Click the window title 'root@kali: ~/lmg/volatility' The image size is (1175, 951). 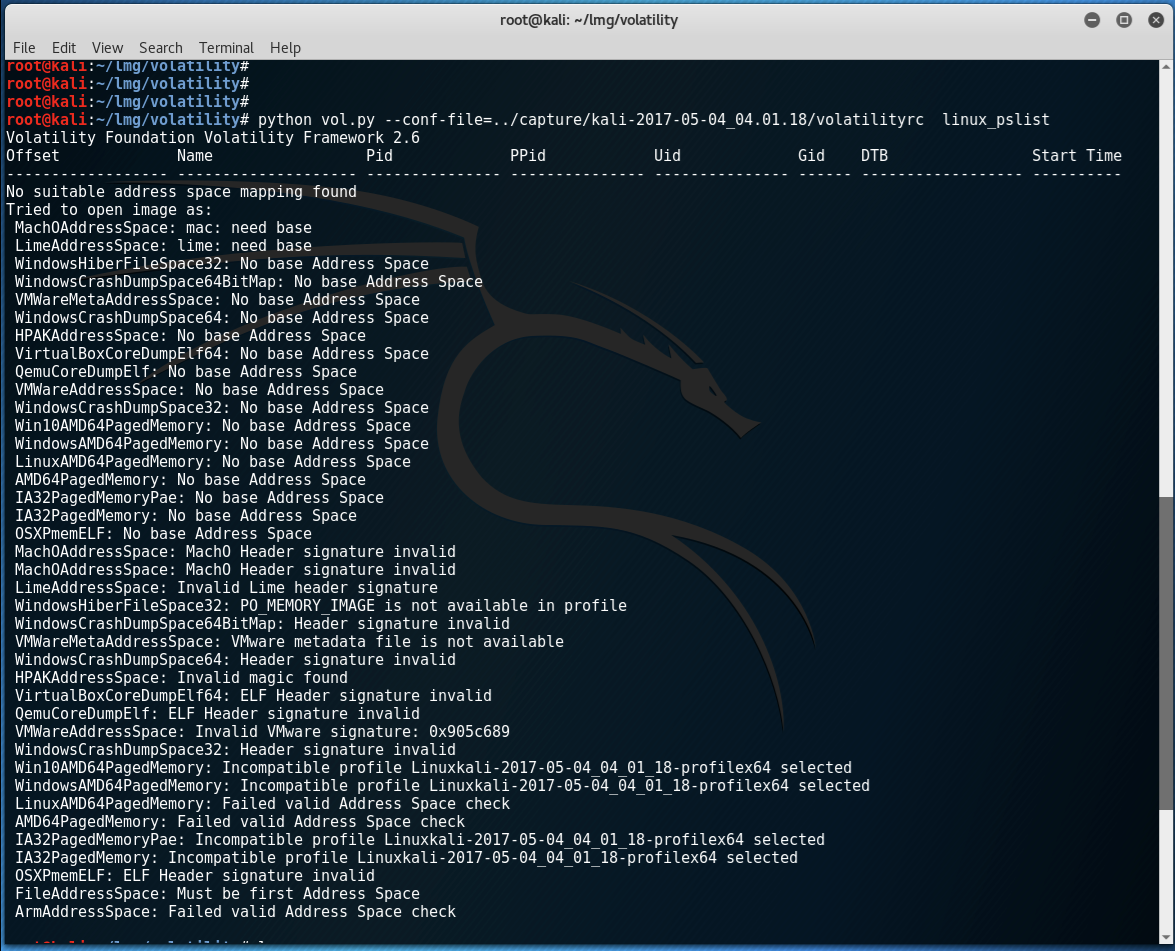[588, 20]
